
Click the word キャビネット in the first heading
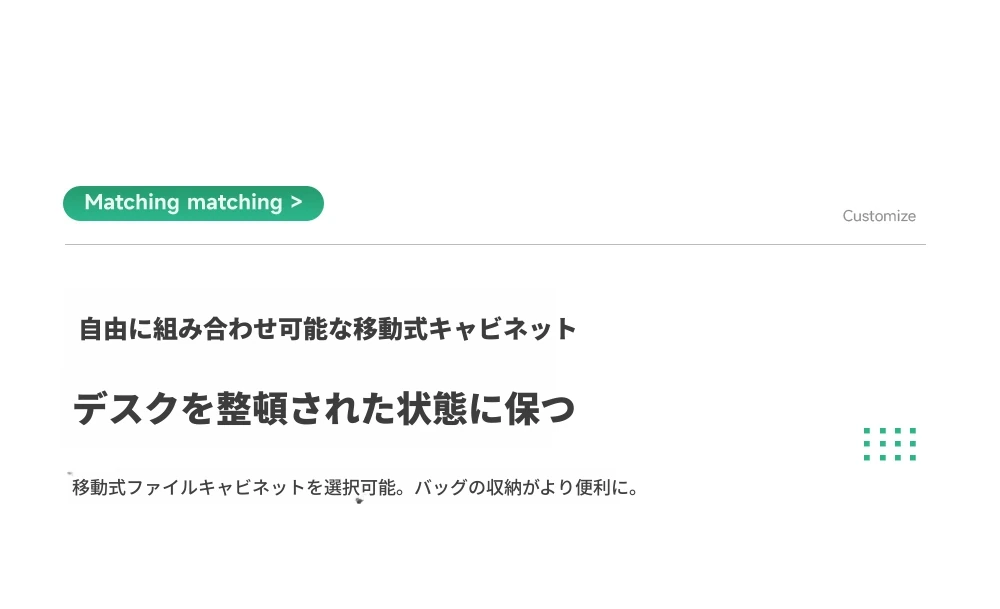click(x=502, y=329)
